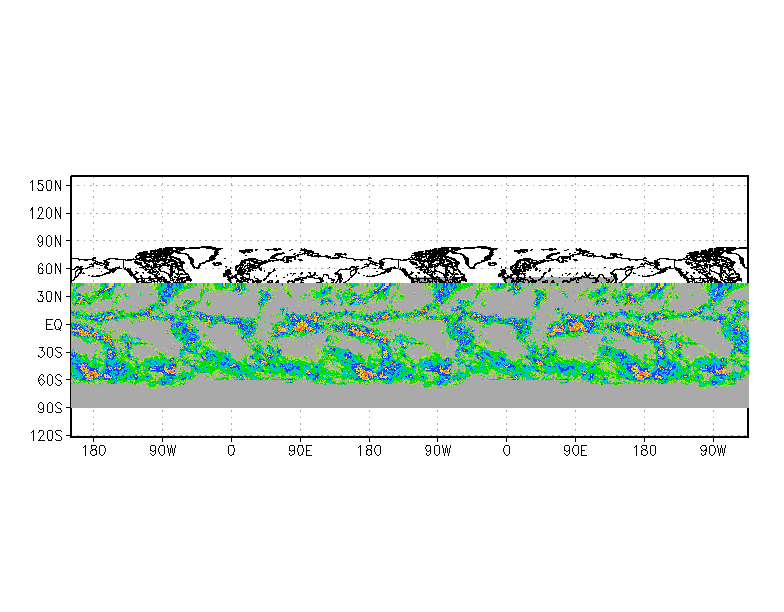Select the 120S latitude axis label

coord(46,436)
